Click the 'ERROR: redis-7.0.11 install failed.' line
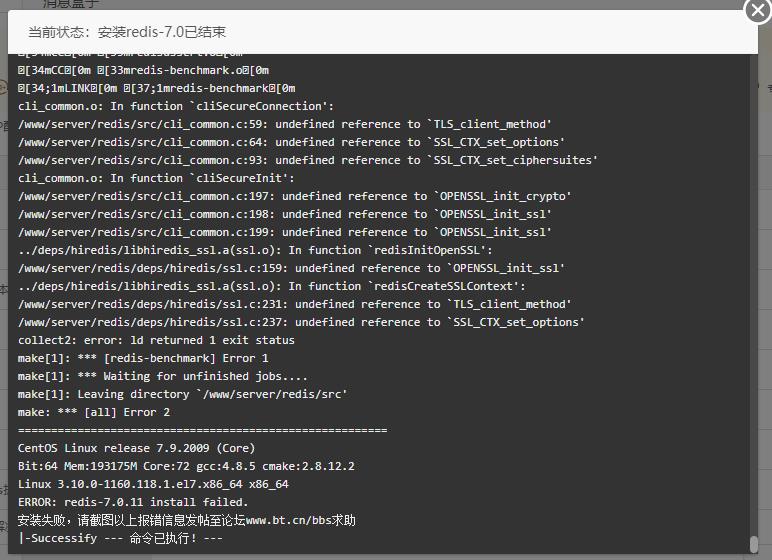The image size is (772, 560). [x=133, y=502]
